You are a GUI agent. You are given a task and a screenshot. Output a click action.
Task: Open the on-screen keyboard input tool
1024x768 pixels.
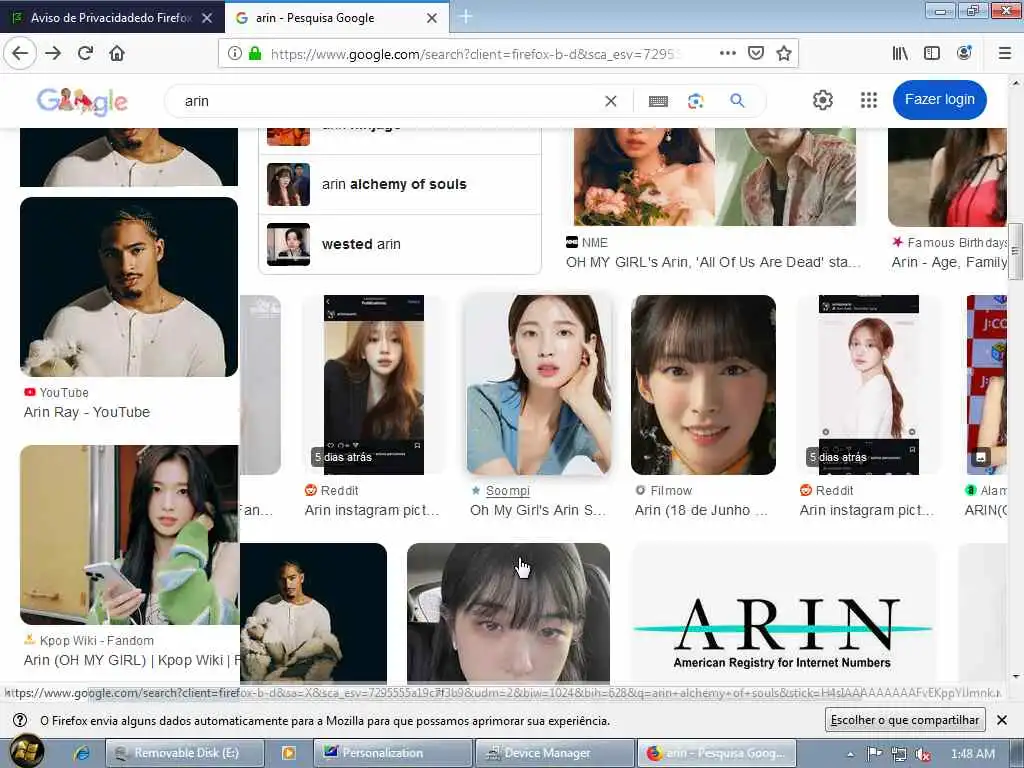(658, 101)
